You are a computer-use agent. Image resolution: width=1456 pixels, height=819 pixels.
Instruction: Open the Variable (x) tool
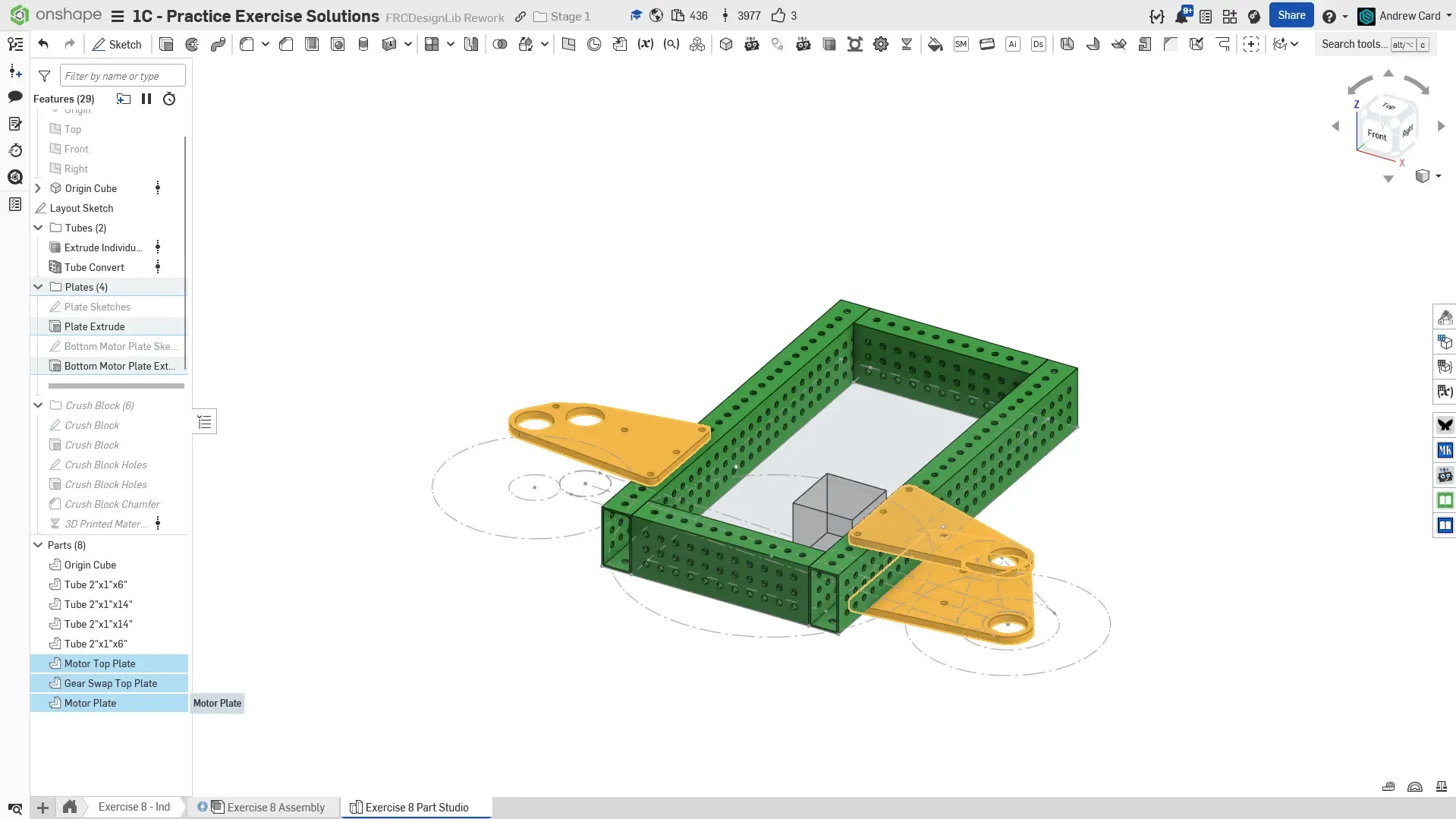645,44
